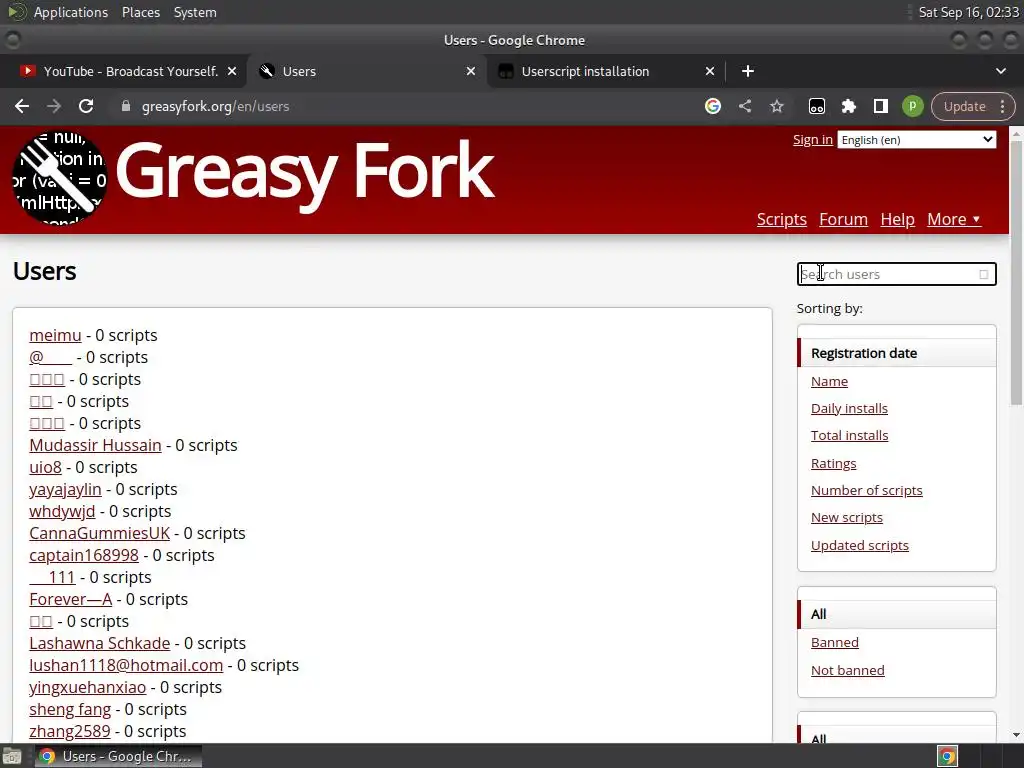Open a new tab with plus icon
1024x768 pixels.
pos(748,71)
